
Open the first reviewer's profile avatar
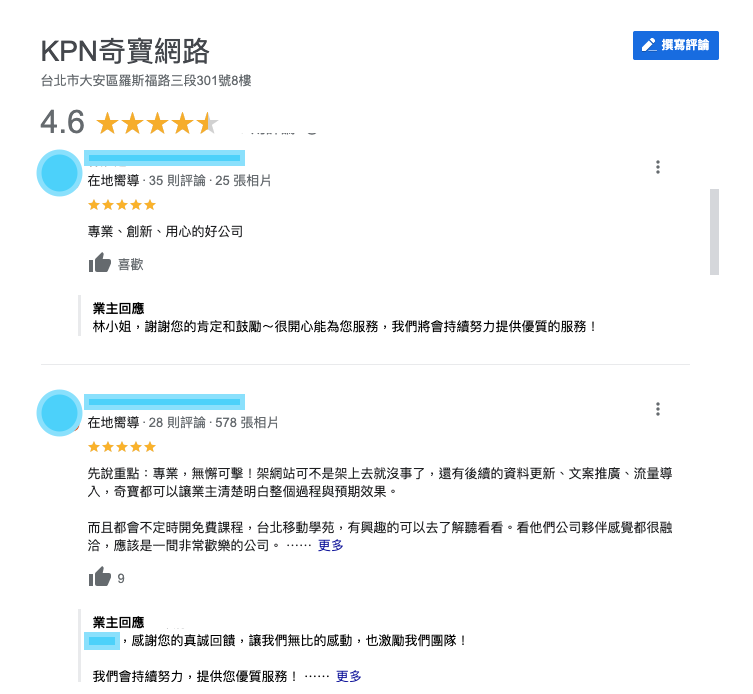(x=60, y=173)
